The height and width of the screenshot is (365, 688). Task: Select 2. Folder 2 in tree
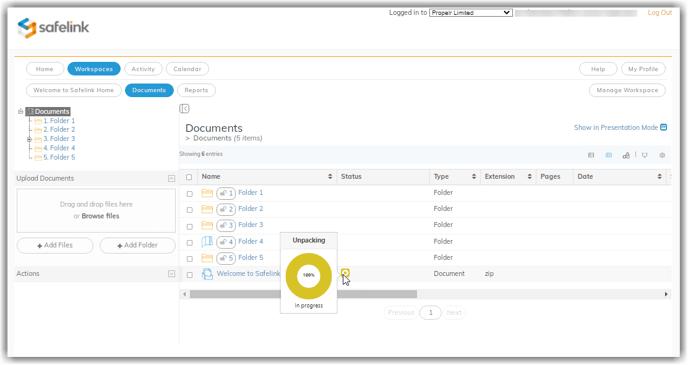coord(59,129)
